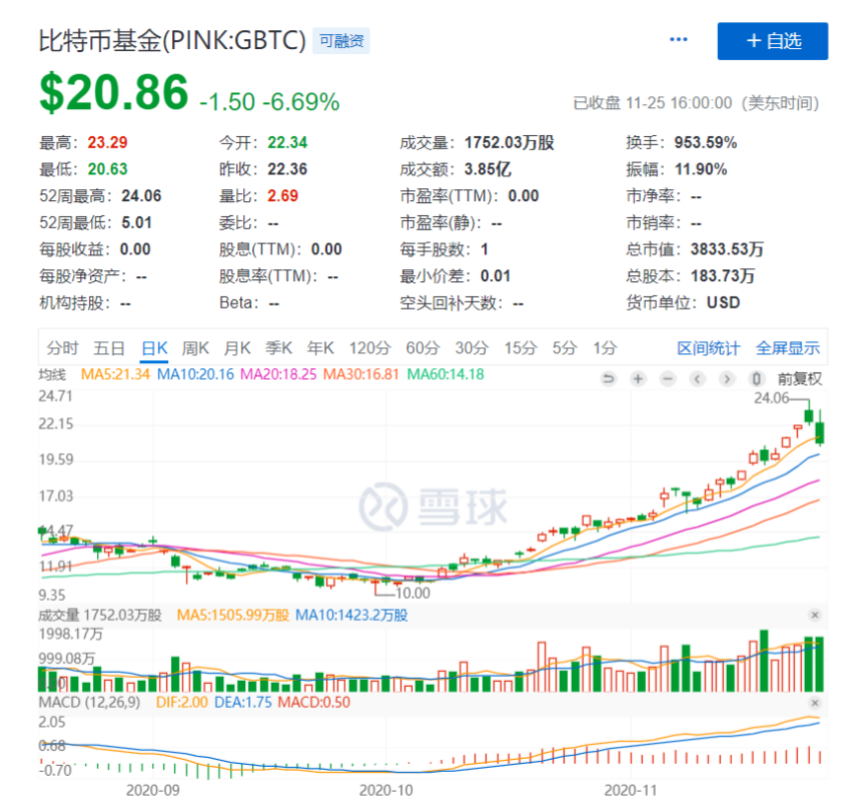Image resolution: width=853 pixels, height=806 pixels.
Task: Click the 量比 2.69 value
Action: 283,196
